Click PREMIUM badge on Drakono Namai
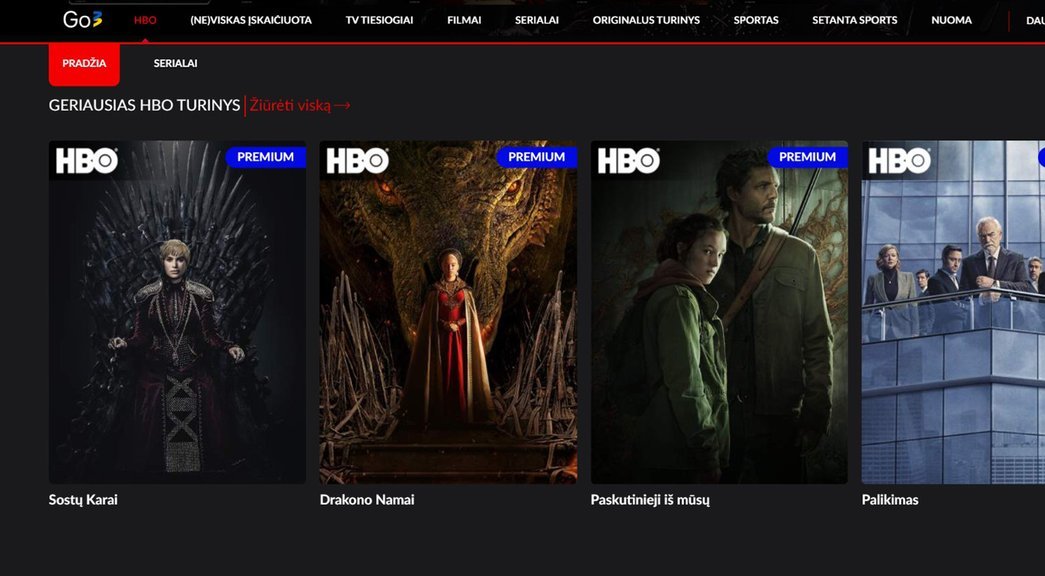 536,157
